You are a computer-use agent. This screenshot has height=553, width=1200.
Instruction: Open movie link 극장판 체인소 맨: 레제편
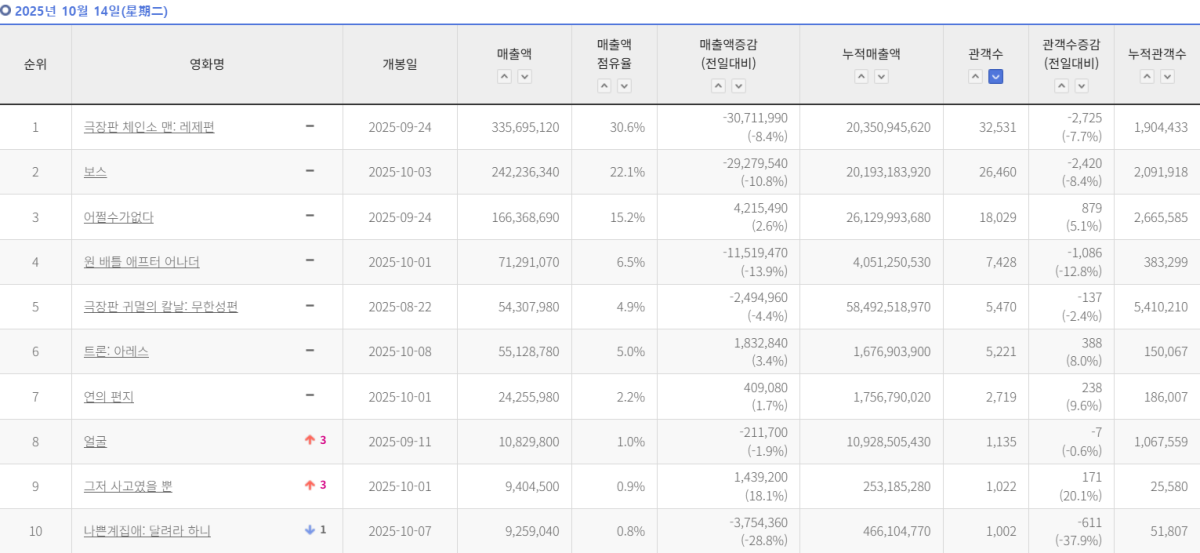[x=149, y=127]
